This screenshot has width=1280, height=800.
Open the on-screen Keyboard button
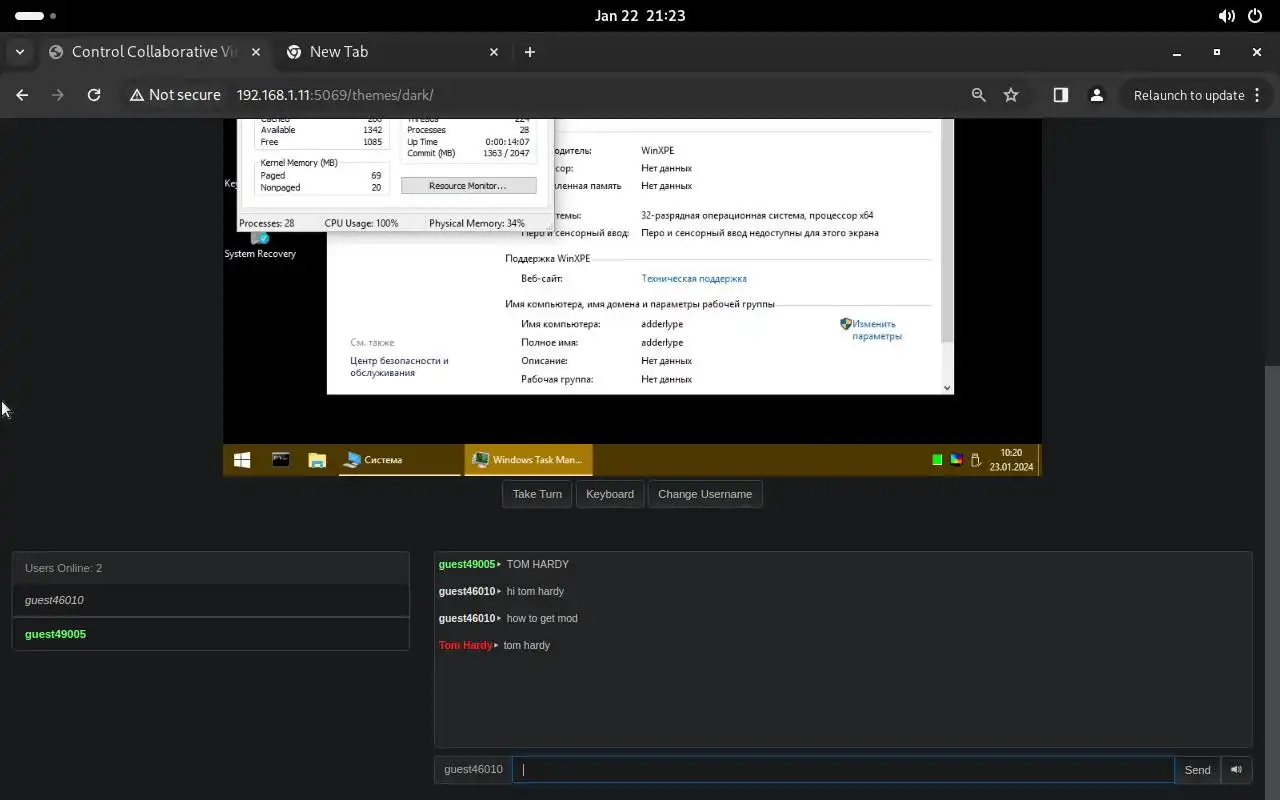pos(610,494)
